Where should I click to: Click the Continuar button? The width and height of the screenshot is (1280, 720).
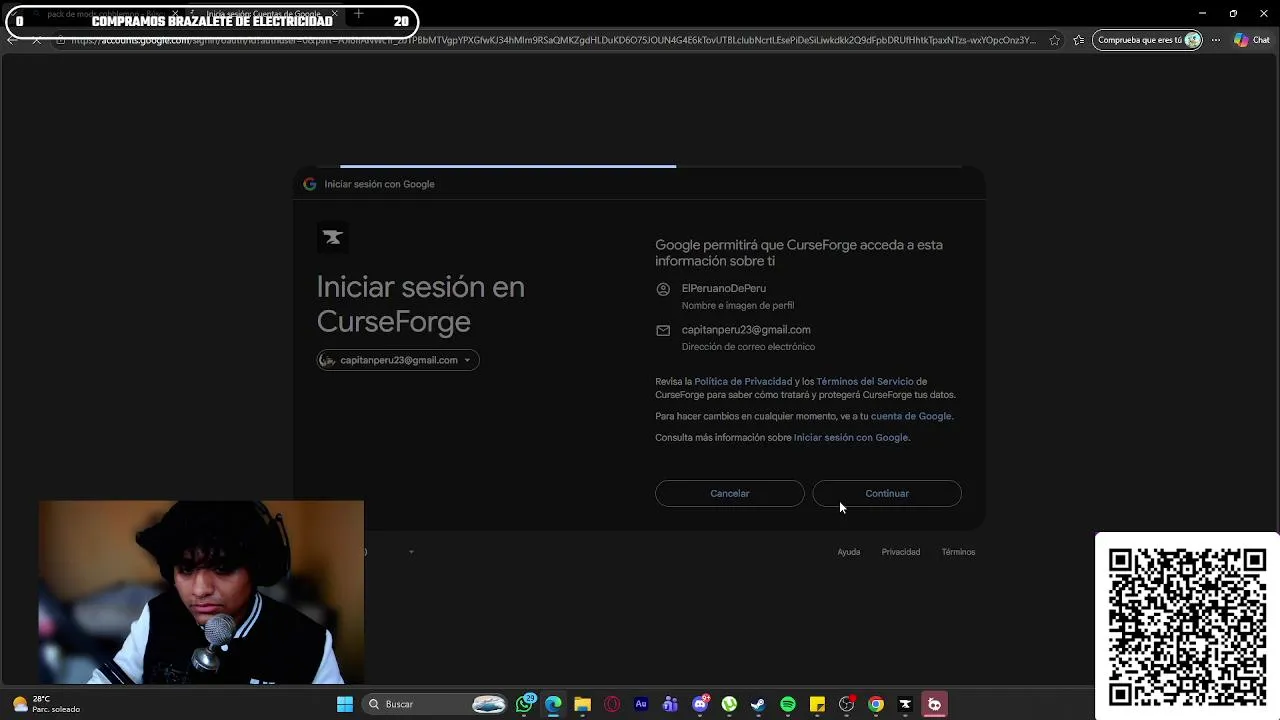pos(887,493)
